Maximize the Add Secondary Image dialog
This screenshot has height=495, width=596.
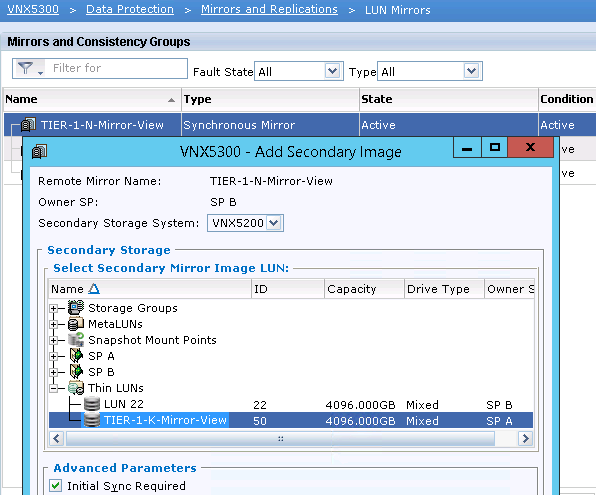(x=495, y=148)
